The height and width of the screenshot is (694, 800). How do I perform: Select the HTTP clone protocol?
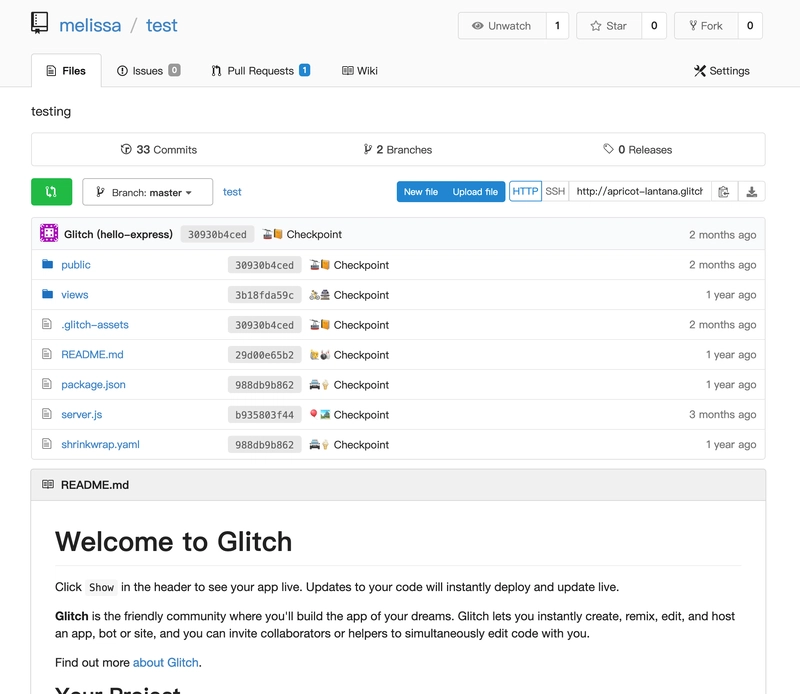[525, 192]
